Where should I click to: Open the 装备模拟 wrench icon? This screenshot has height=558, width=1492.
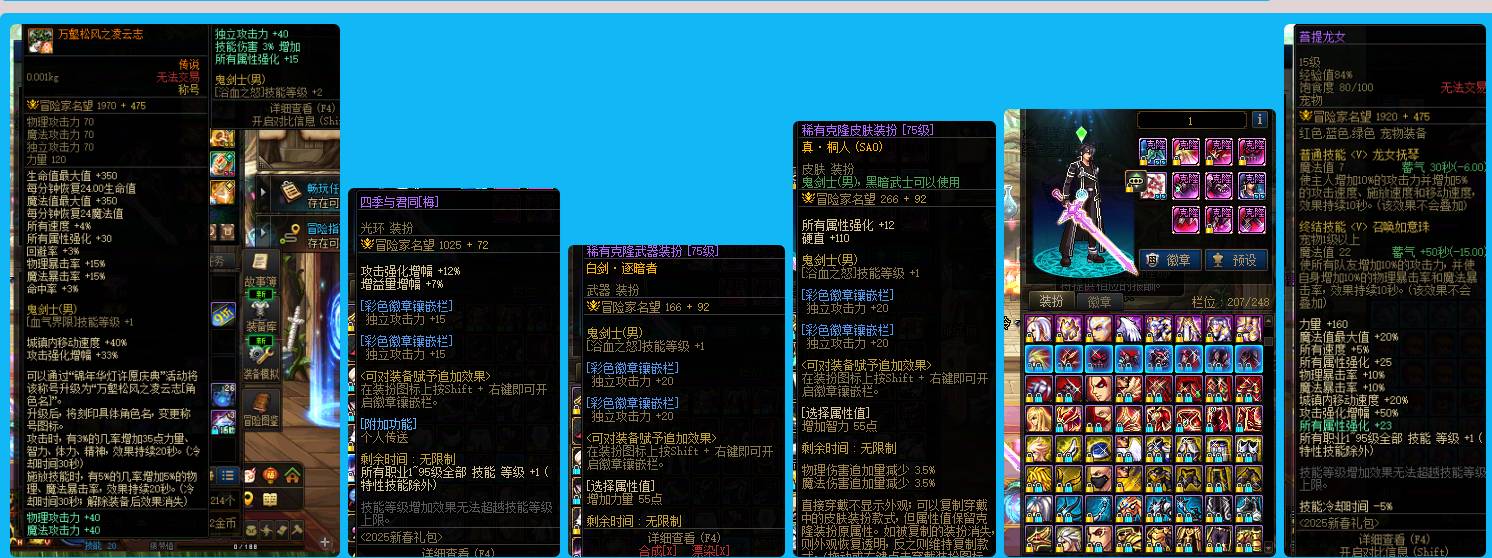coord(259,352)
